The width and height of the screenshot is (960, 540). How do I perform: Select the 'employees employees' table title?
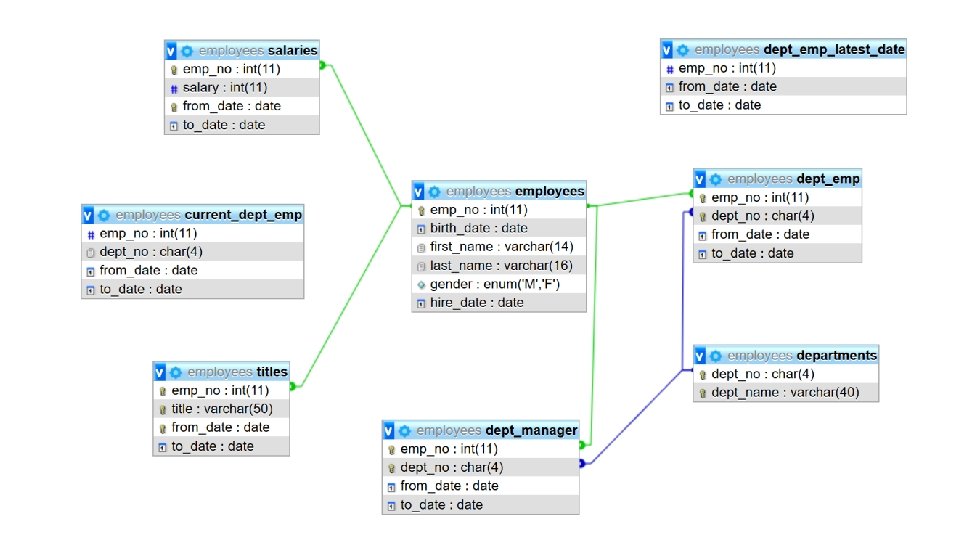[515, 191]
